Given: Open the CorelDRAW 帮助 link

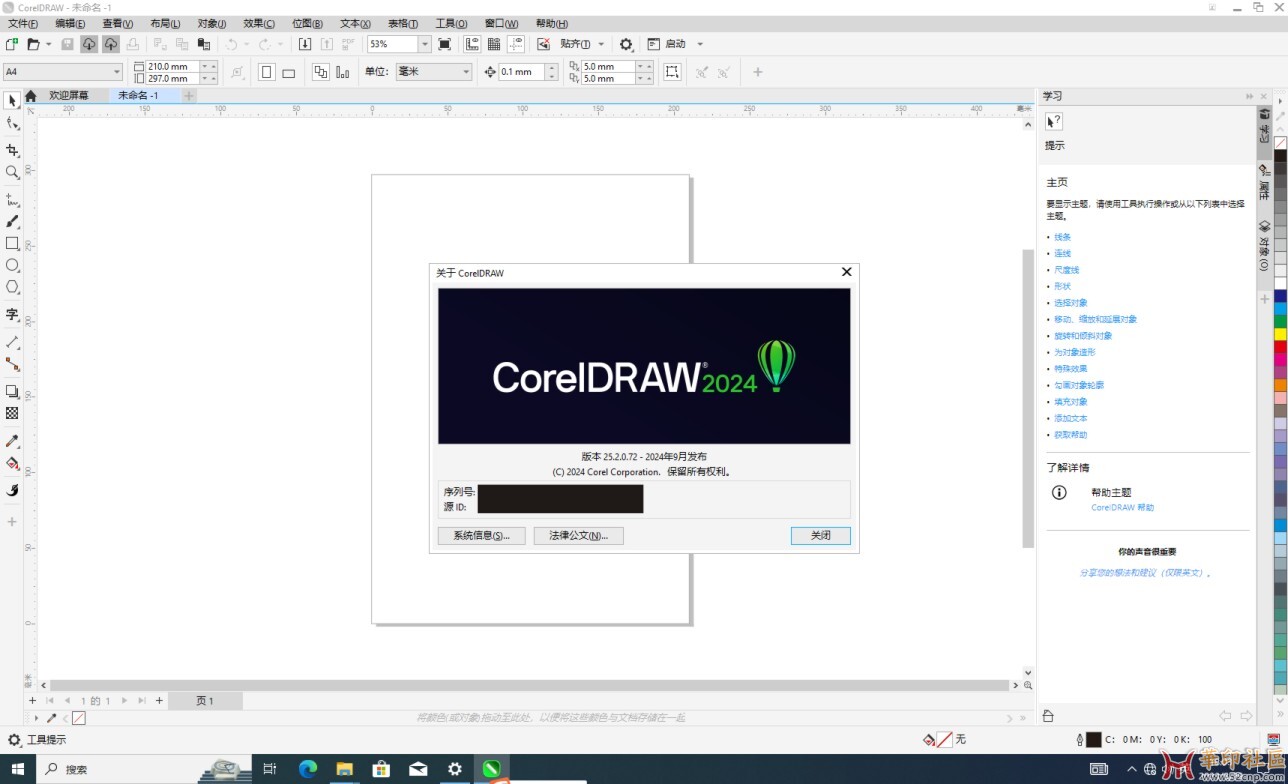Looking at the screenshot, I should pos(1122,508).
